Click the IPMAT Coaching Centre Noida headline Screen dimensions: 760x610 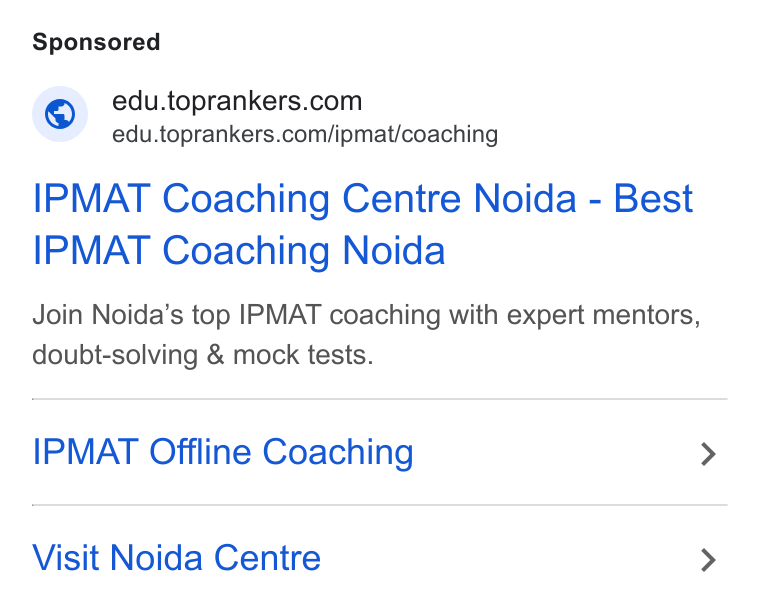pos(363,224)
